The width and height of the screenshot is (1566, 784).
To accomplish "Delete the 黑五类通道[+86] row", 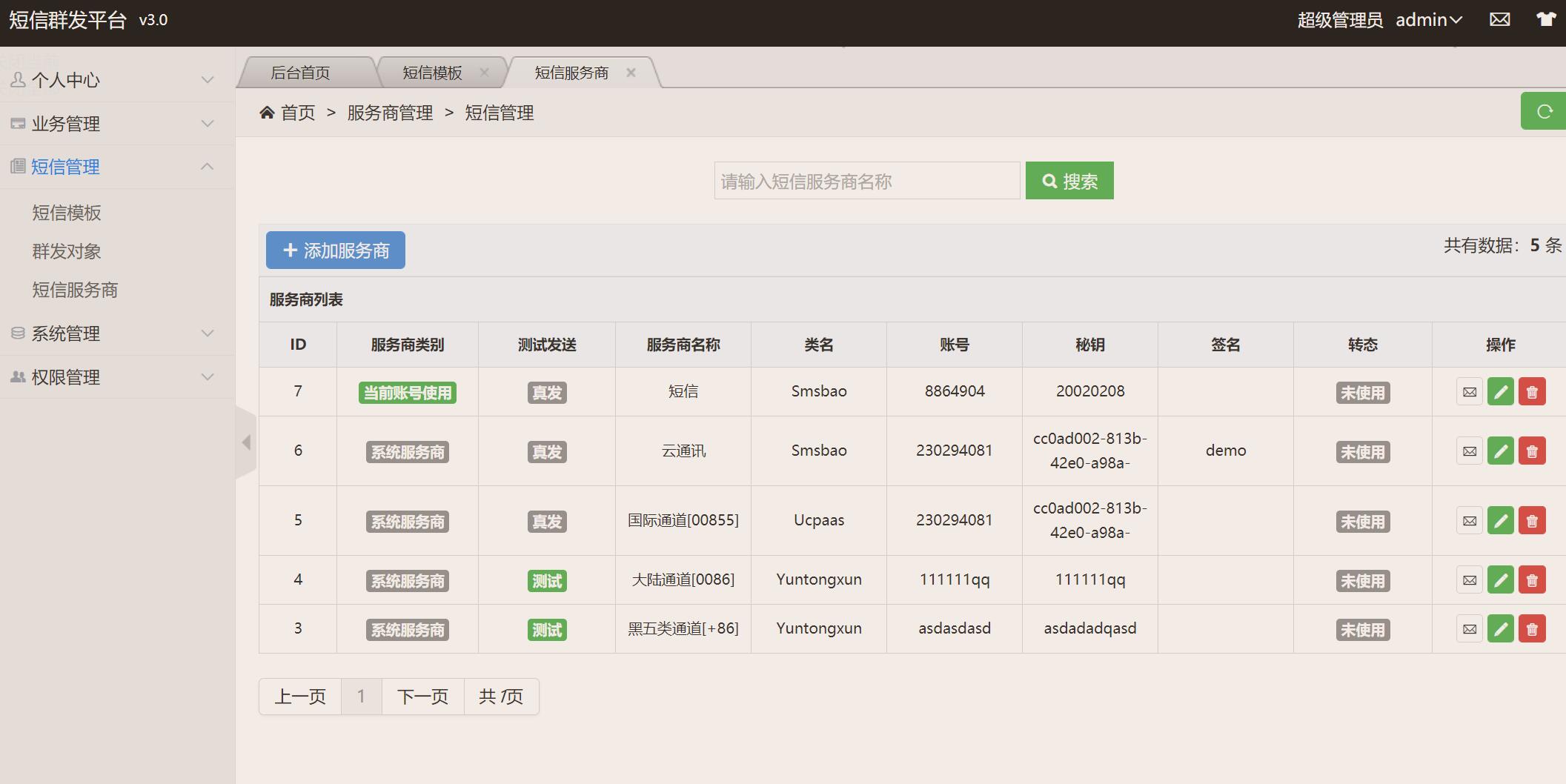I will click(x=1532, y=629).
